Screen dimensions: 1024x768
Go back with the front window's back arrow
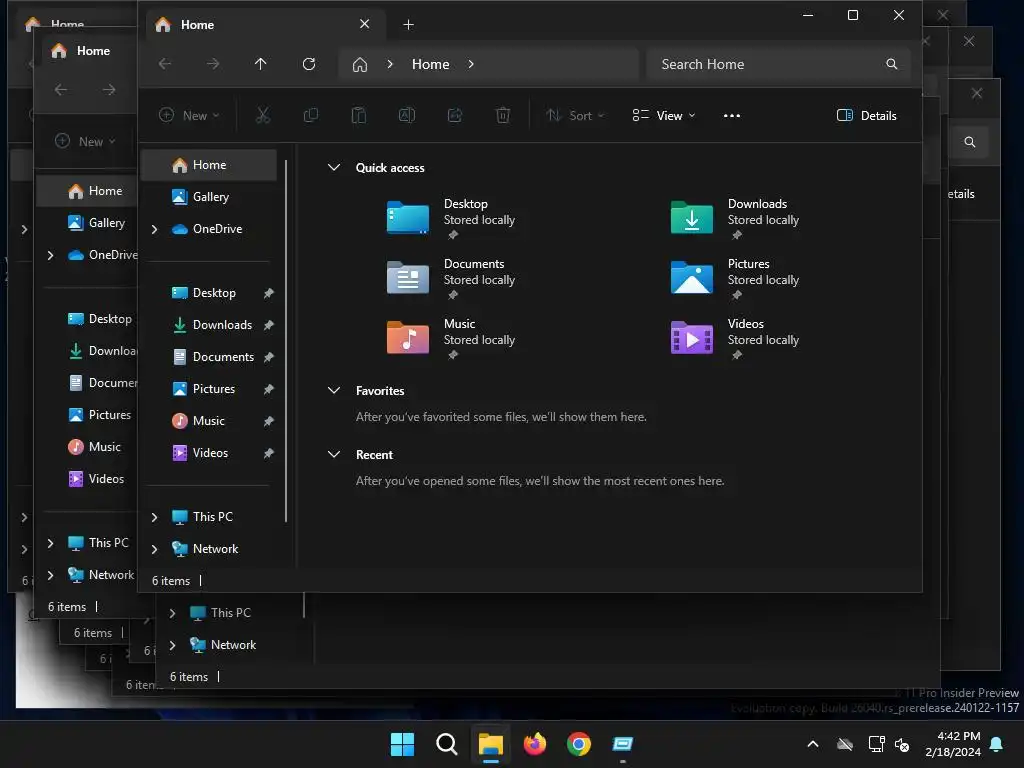(x=165, y=64)
